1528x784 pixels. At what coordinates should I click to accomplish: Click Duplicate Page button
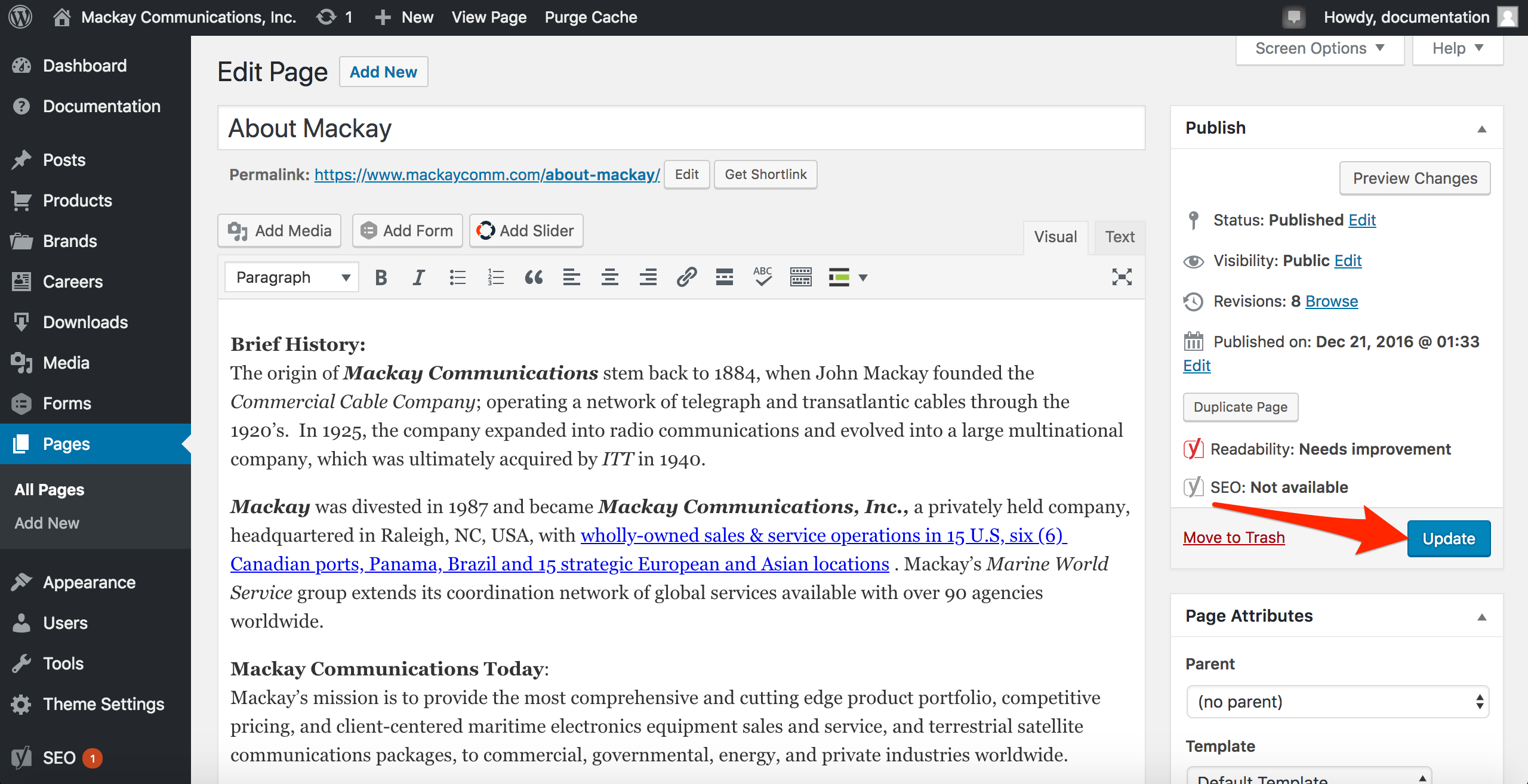pyautogui.click(x=1240, y=407)
